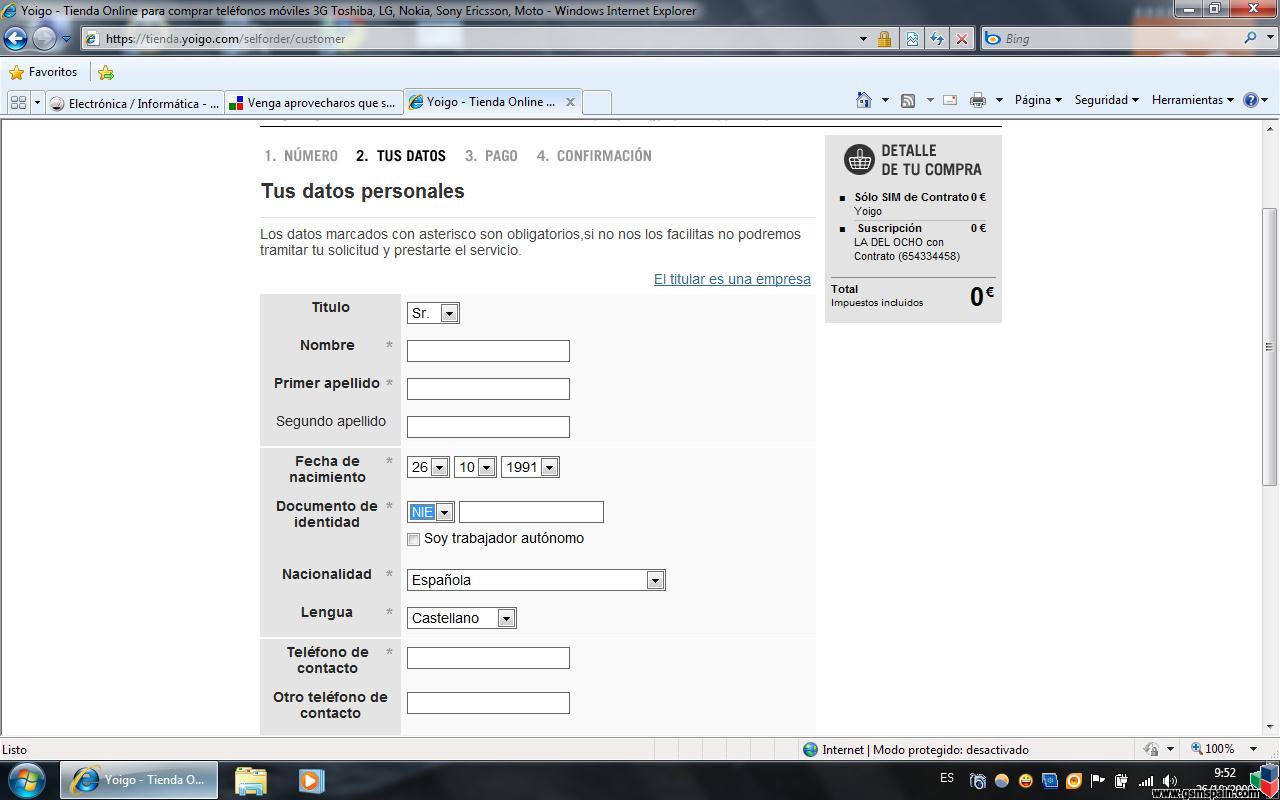Open the Windows Start orb
1280x800 pixels.
point(27,779)
